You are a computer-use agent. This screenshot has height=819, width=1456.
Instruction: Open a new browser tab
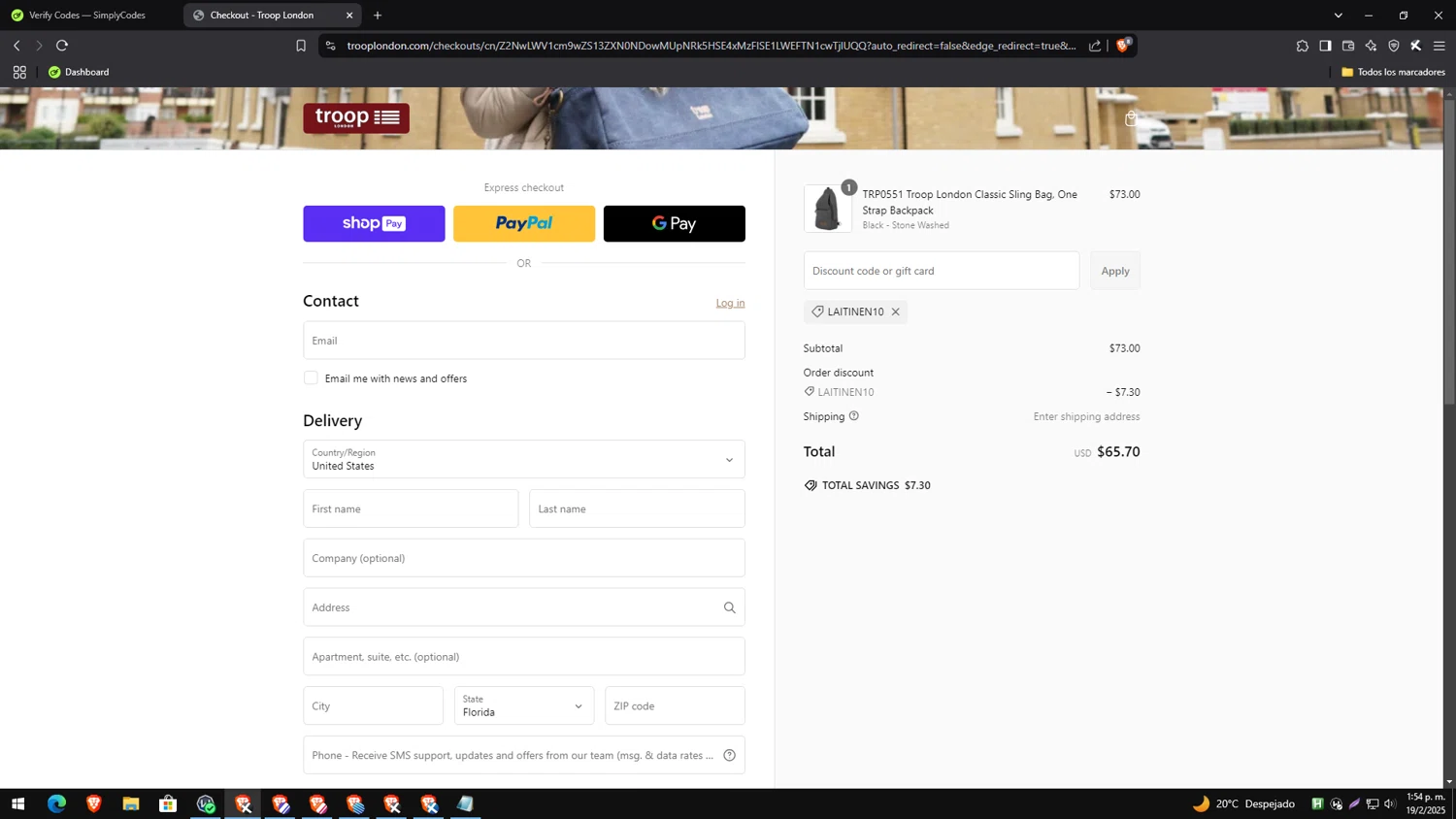pos(378,16)
